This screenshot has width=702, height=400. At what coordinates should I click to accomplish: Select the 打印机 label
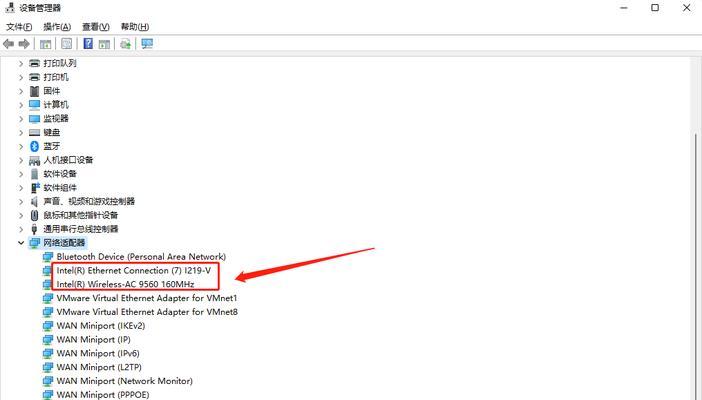56,77
